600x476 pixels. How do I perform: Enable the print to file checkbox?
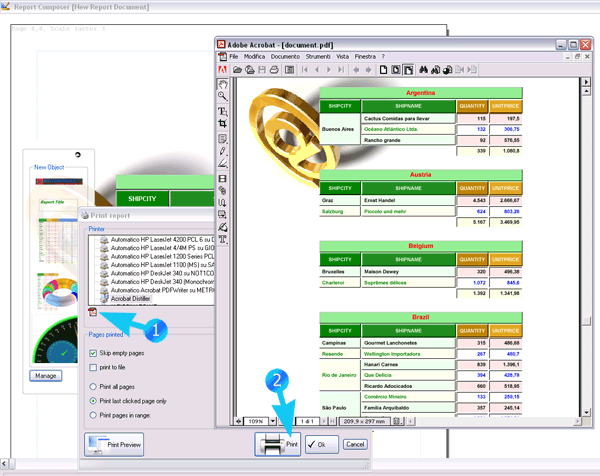click(93, 367)
